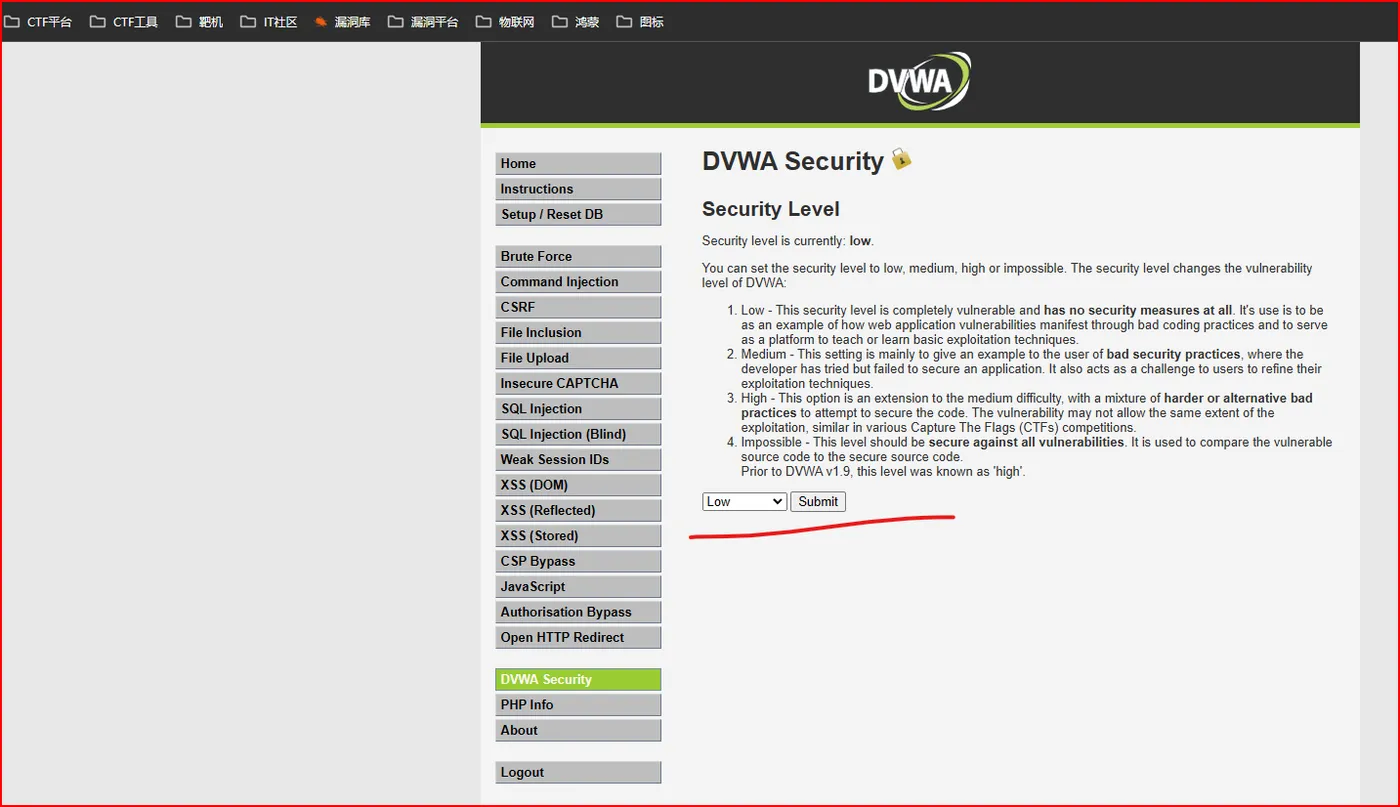Image resolution: width=1400 pixels, height=807 pixels.
Task: Click the bold "bad security practices" text
Action: click(1173, 354)
